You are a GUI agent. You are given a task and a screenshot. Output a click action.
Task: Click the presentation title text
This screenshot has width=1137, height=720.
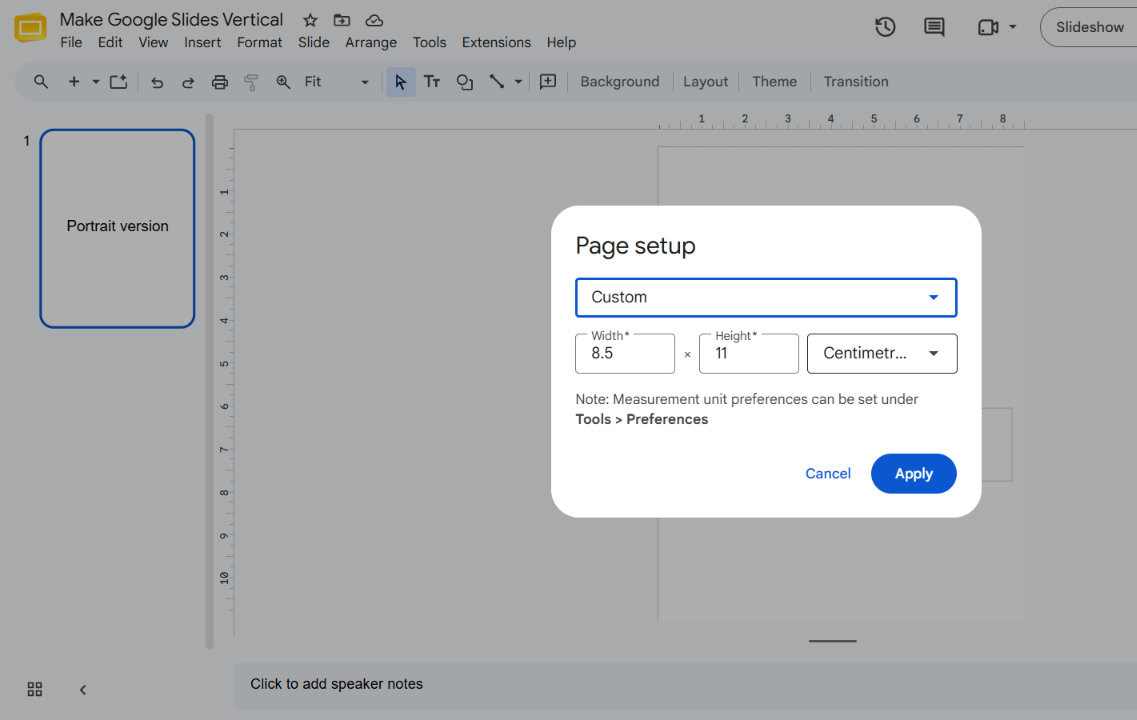(x=171, y=20)
